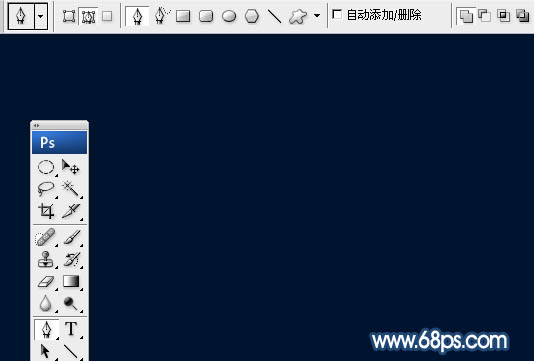Select the Elliptical Marquee tool

[46, 168]
